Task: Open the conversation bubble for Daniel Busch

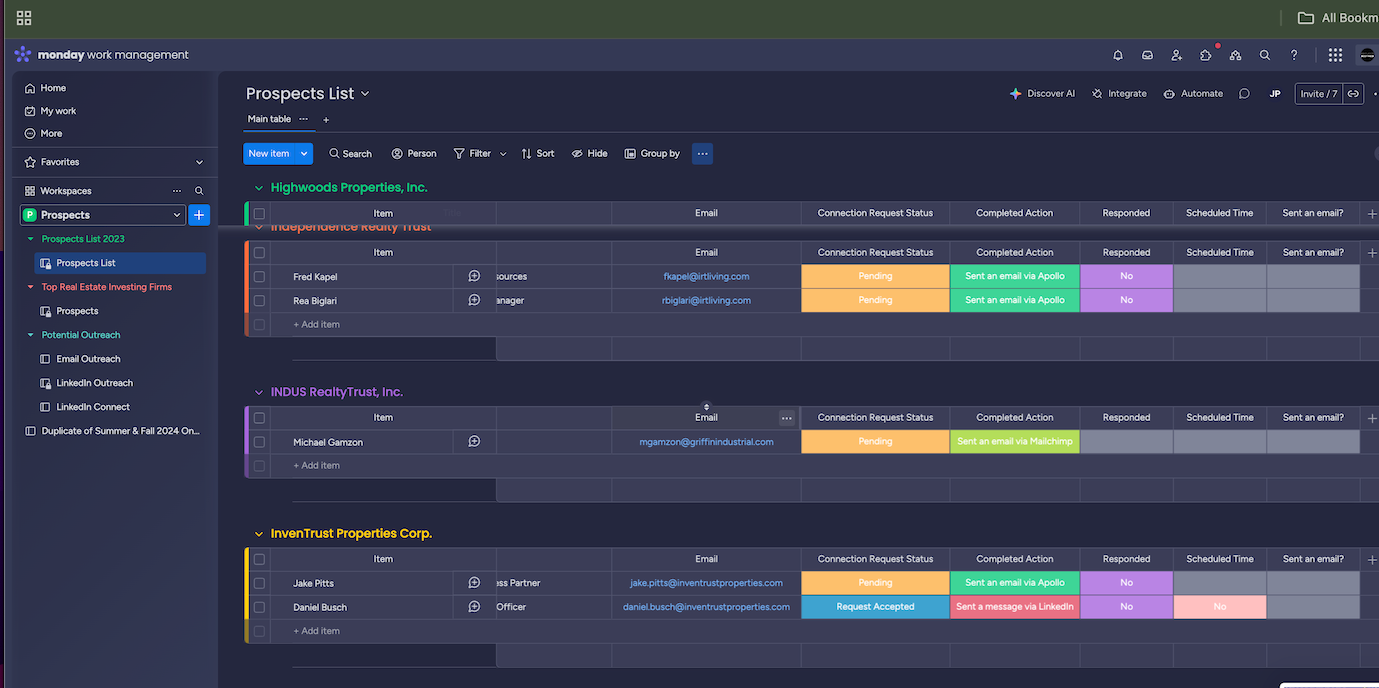Action: pyautogui.click(x=474, y=606)
